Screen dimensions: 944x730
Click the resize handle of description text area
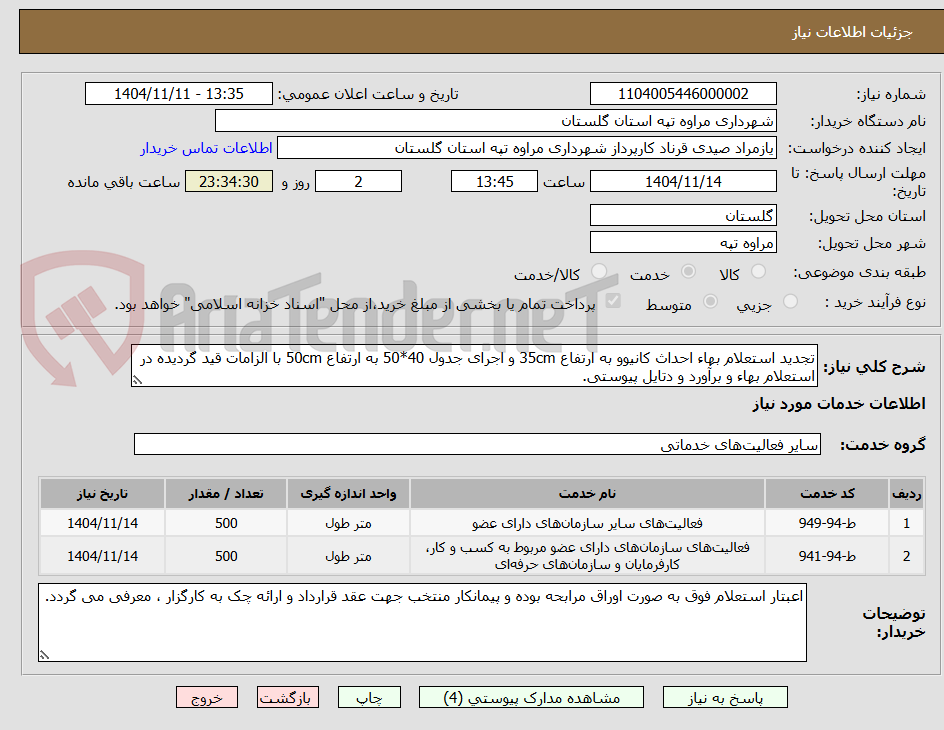point(137,380)
